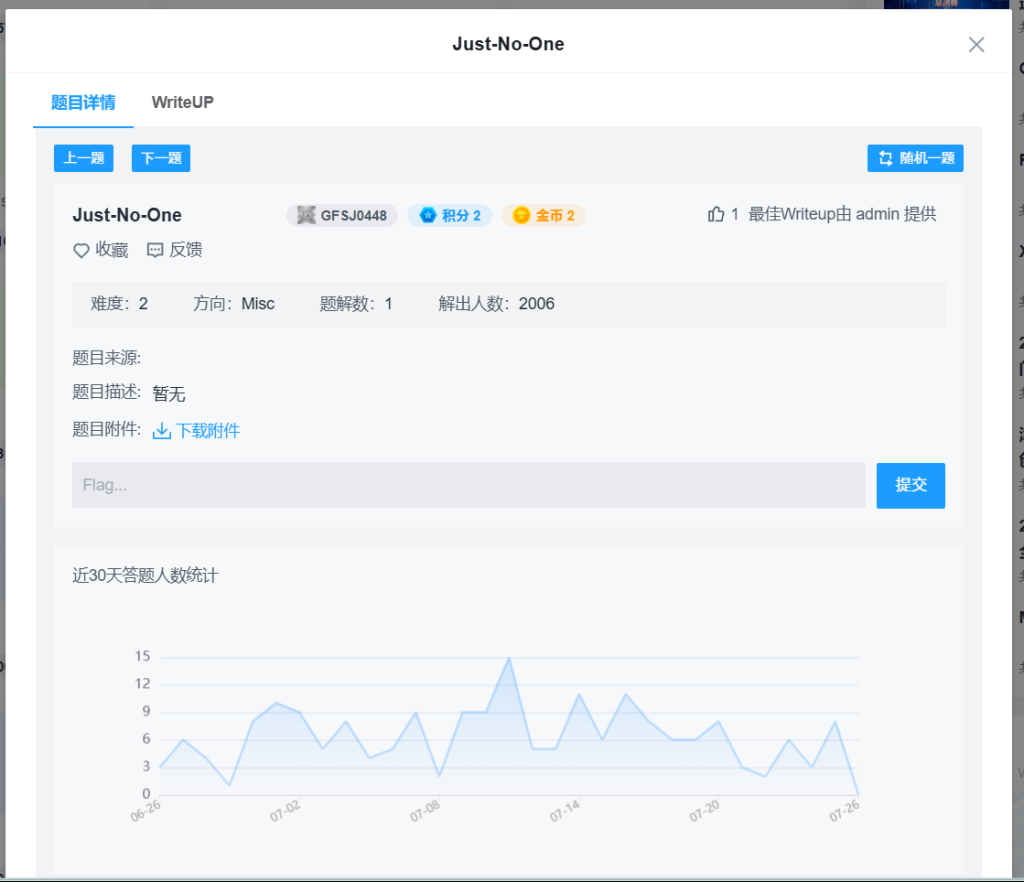Click the 06-26 starting point on chart
This screenshot has height=882, width=1024.
coord(160,767)
